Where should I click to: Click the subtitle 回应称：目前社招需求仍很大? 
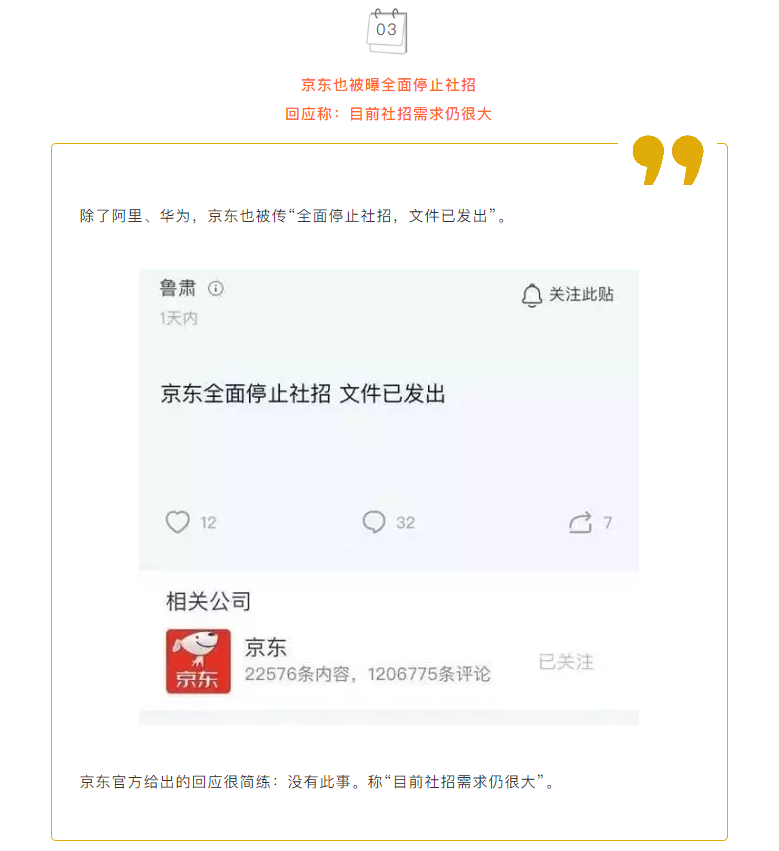tap(389, 113)
